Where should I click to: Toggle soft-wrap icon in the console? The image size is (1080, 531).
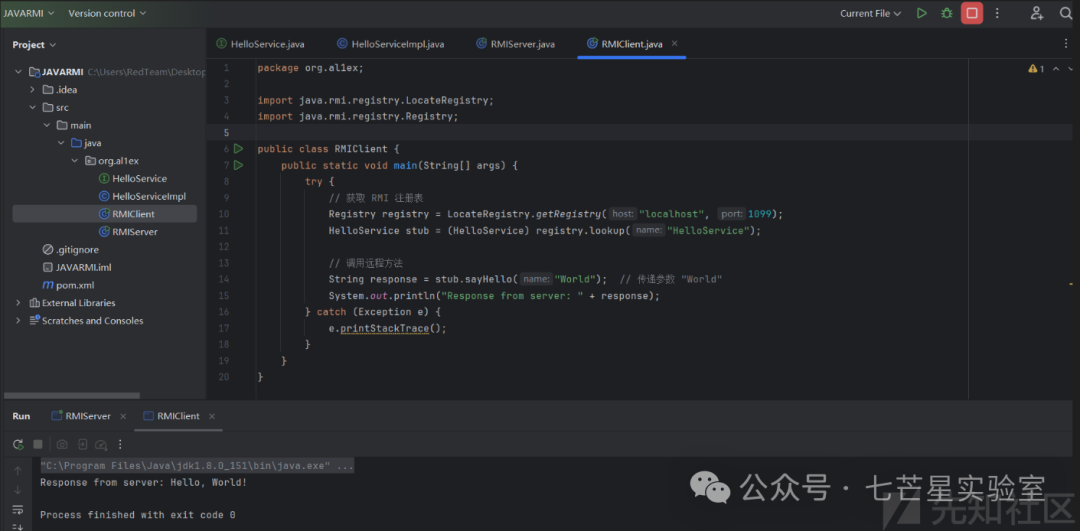18,510
